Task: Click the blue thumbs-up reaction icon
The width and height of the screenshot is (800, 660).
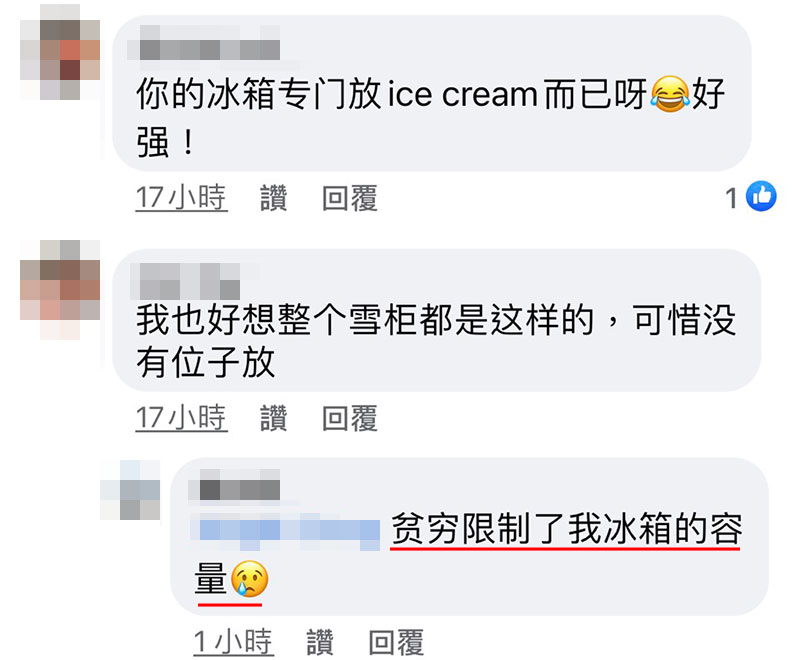Action: pyautogui.click(x=761, y=196)
